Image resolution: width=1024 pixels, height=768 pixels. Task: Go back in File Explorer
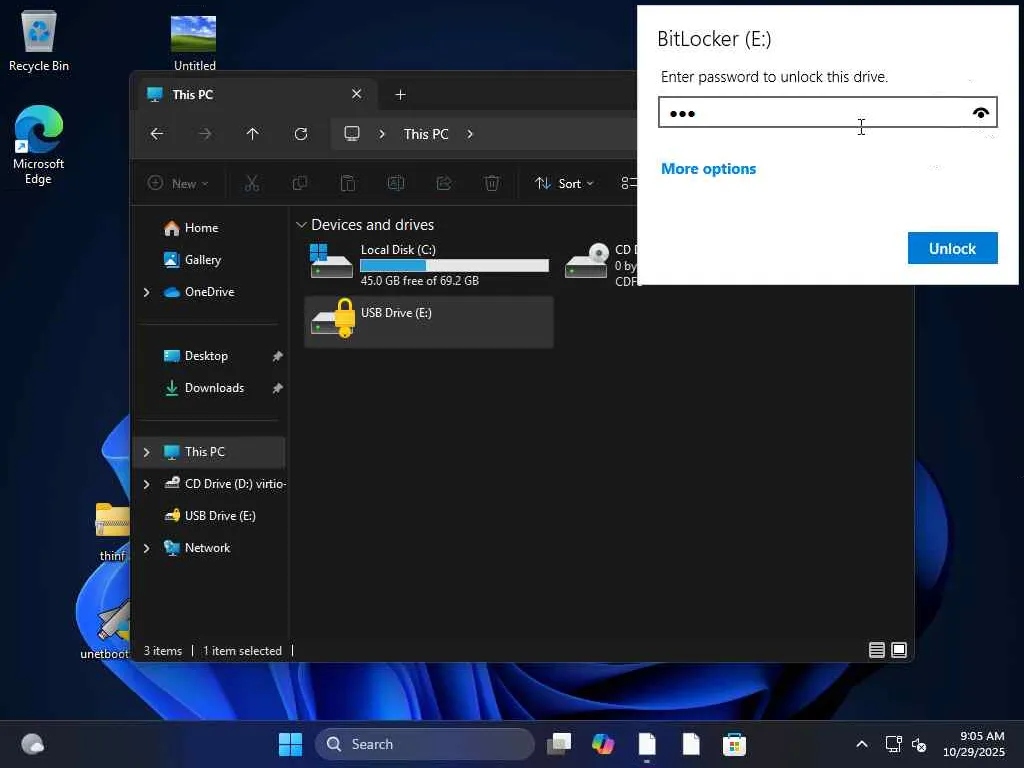tap(157, 134)
